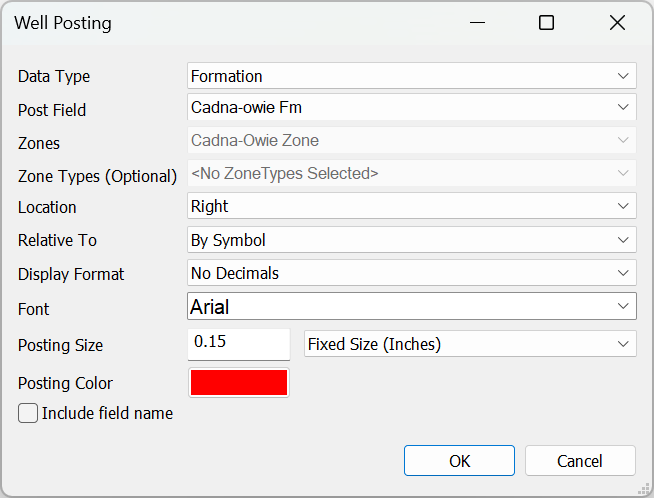The height and width of the screenshot is (498, 654).
Task: Open the Data Type dropdown showing Formation
Action: pyautogui.click(x=411, y=76)
